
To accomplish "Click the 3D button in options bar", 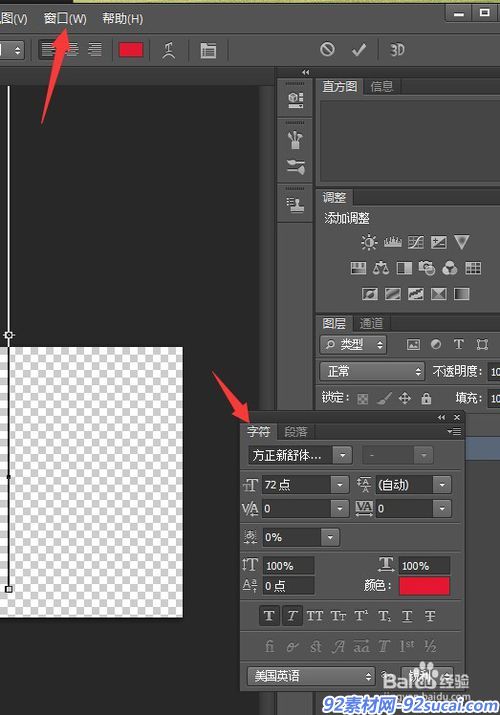I will coord(397,49).
